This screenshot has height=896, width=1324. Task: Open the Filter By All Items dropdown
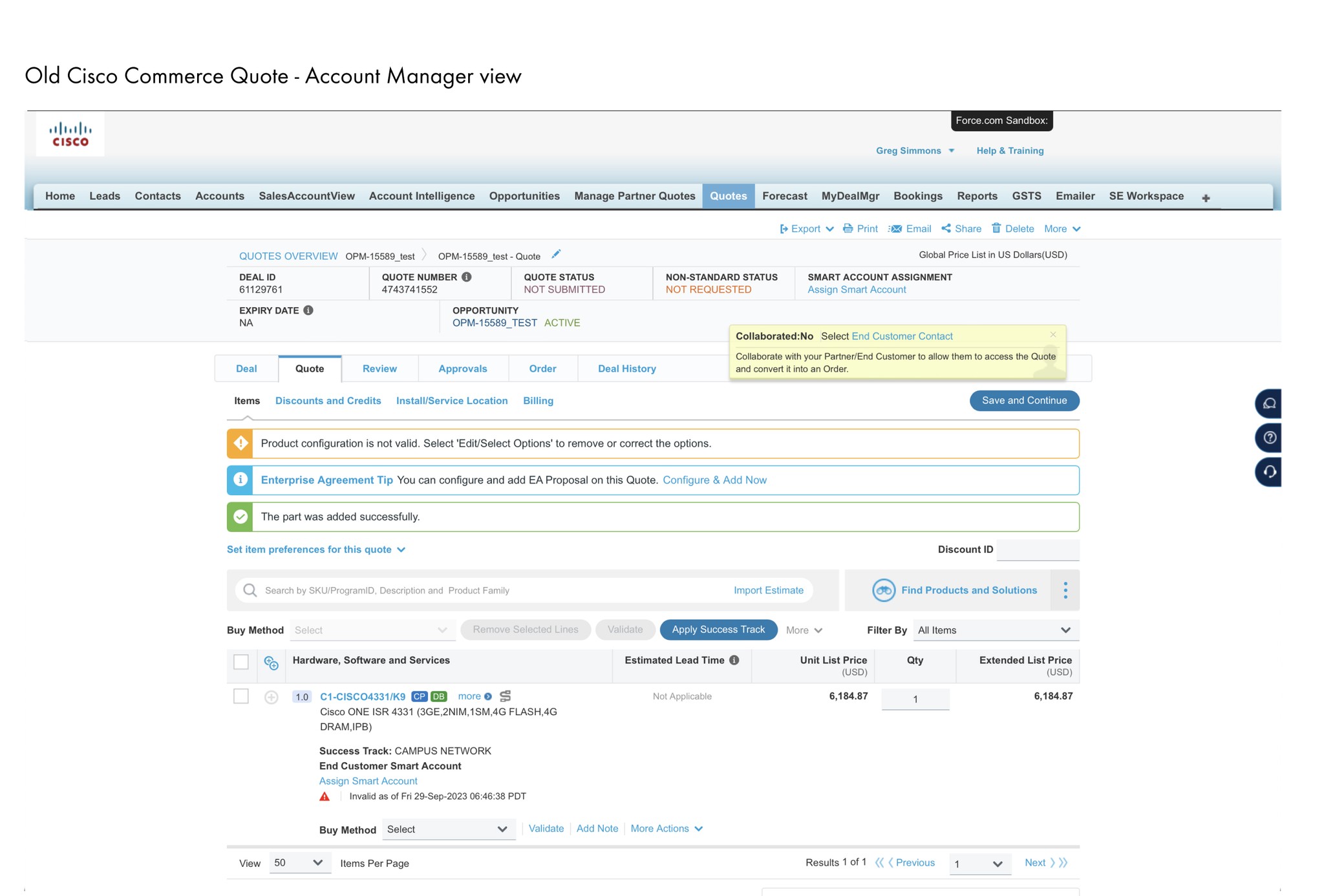tap(996, 630)
